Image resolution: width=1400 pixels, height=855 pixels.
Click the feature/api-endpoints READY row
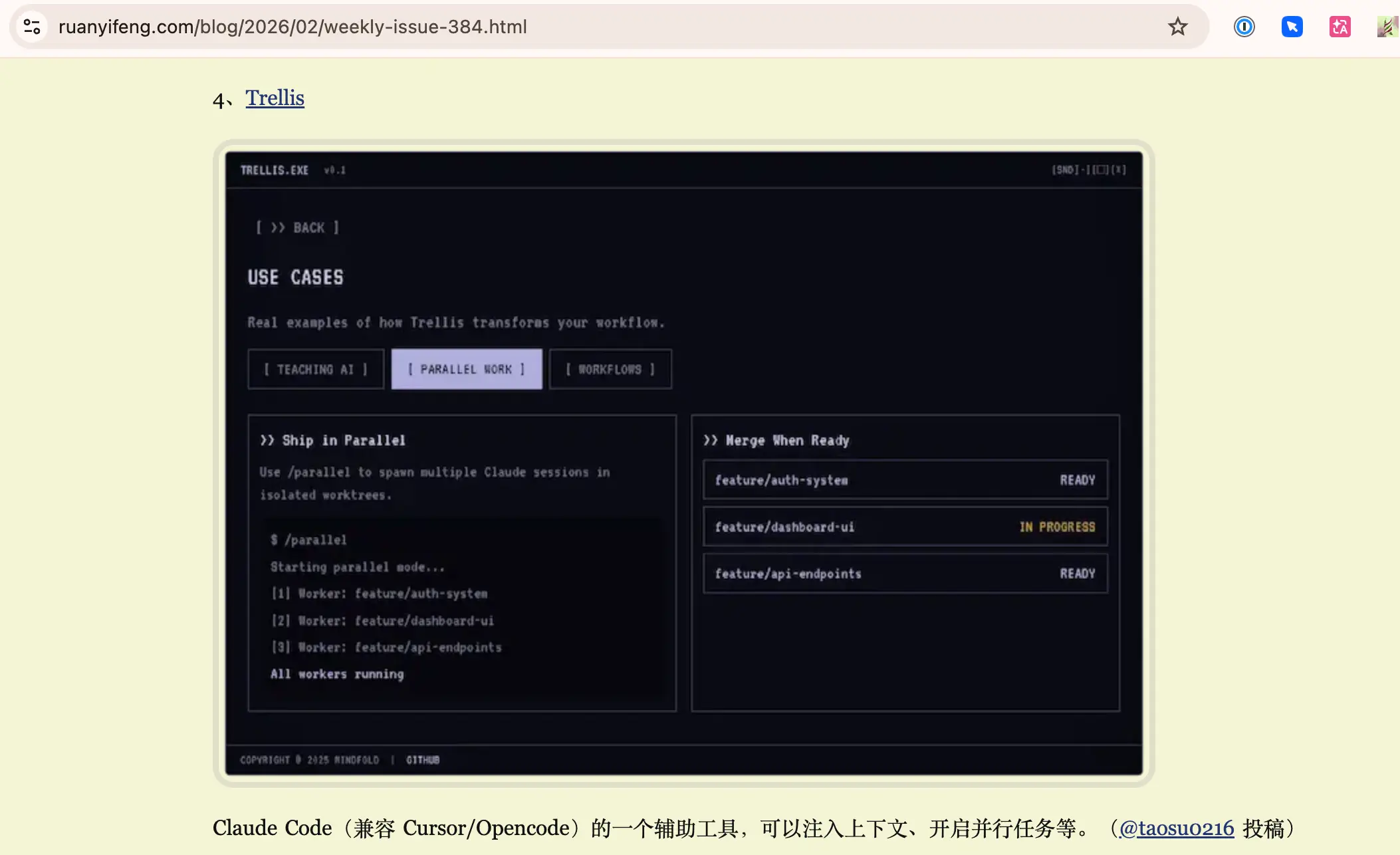coord(905,573)
